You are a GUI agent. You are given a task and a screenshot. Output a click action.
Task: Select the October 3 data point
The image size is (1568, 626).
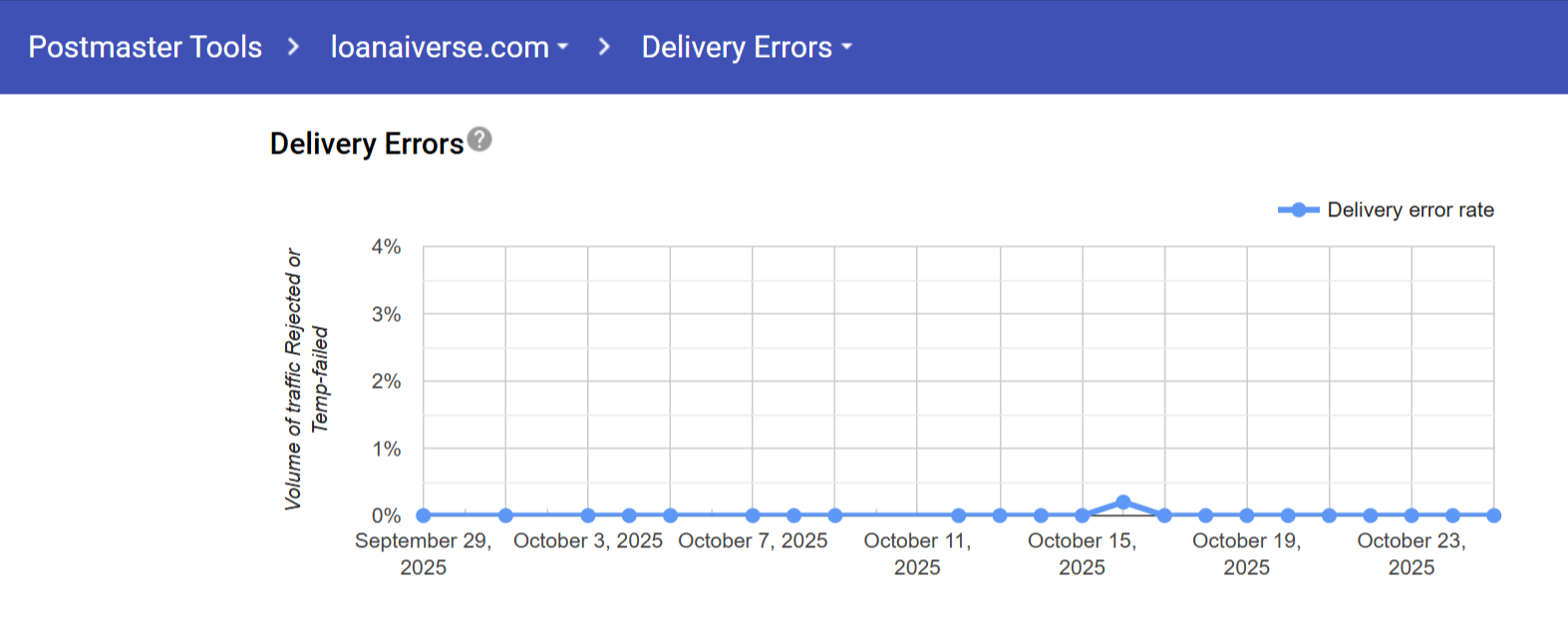click(x=588, y=515)
